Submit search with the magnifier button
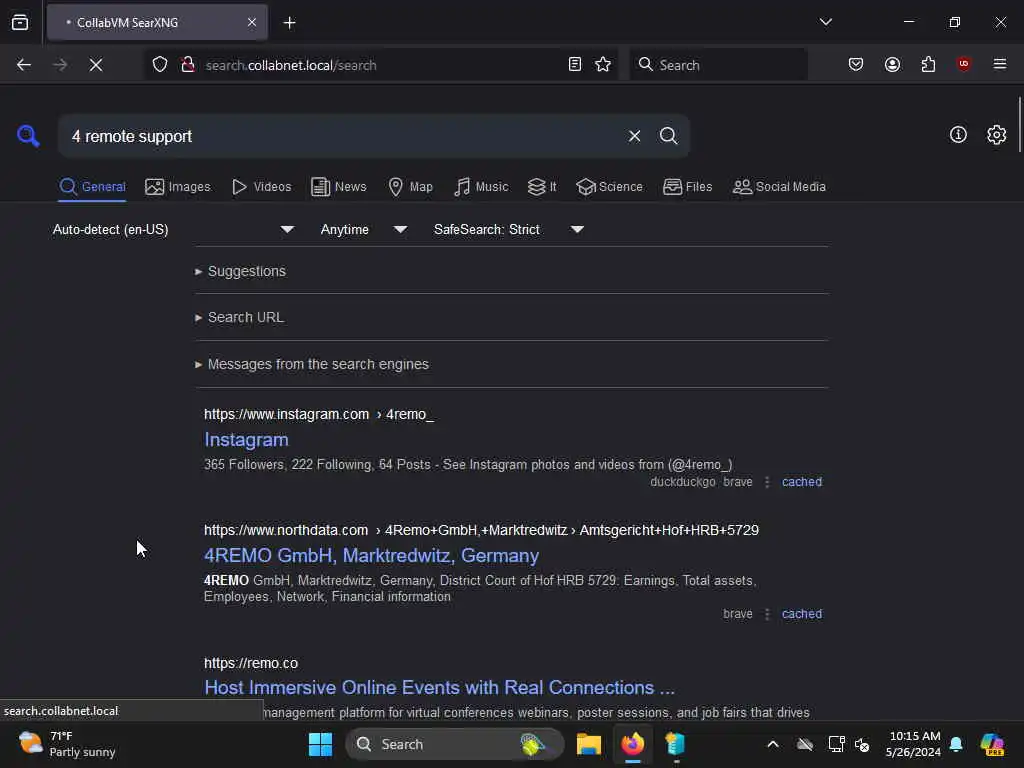Viewport: 1024px width, 768px height. 668,136
